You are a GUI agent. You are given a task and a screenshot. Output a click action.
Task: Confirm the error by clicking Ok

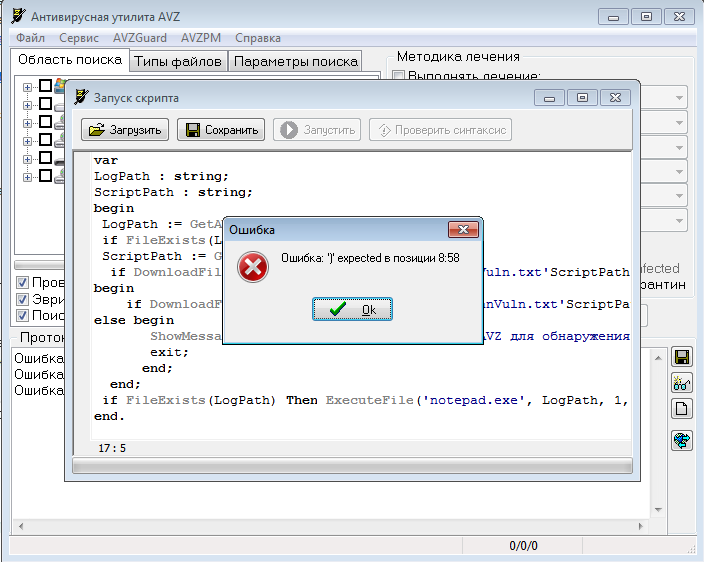click(x=351, y=310)
